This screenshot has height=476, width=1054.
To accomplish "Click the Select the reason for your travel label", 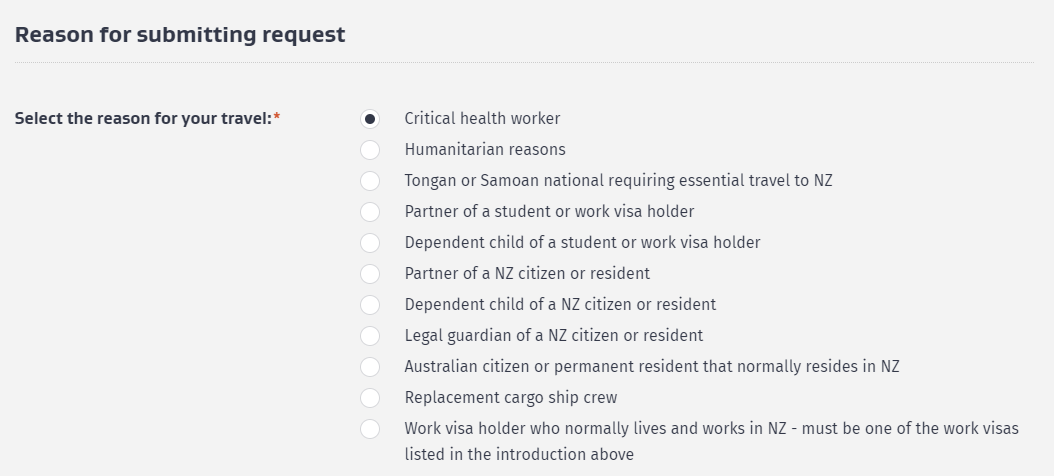I will [147, 119].
